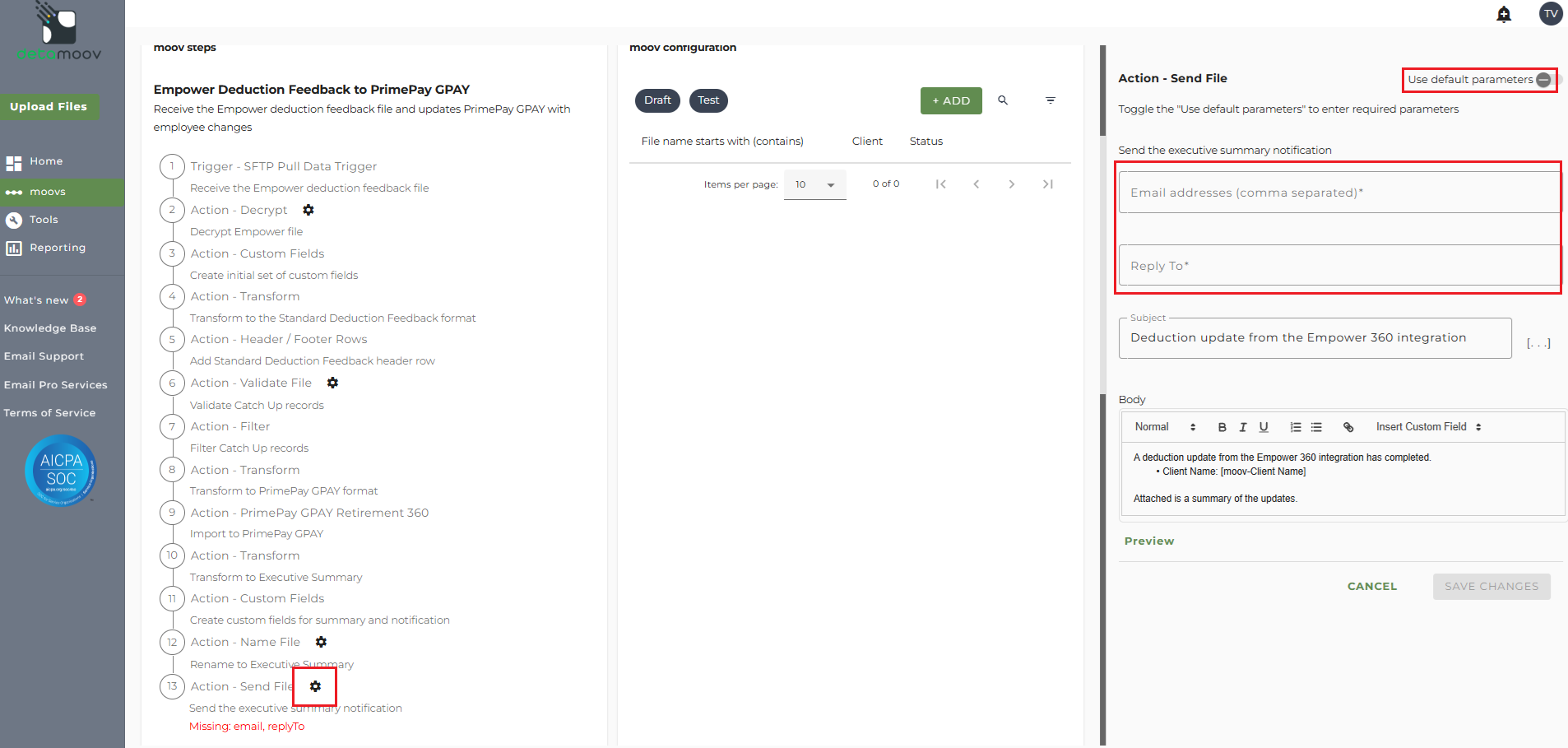Open Insert Custom Field dropdown

click(x=1429, y=427)
